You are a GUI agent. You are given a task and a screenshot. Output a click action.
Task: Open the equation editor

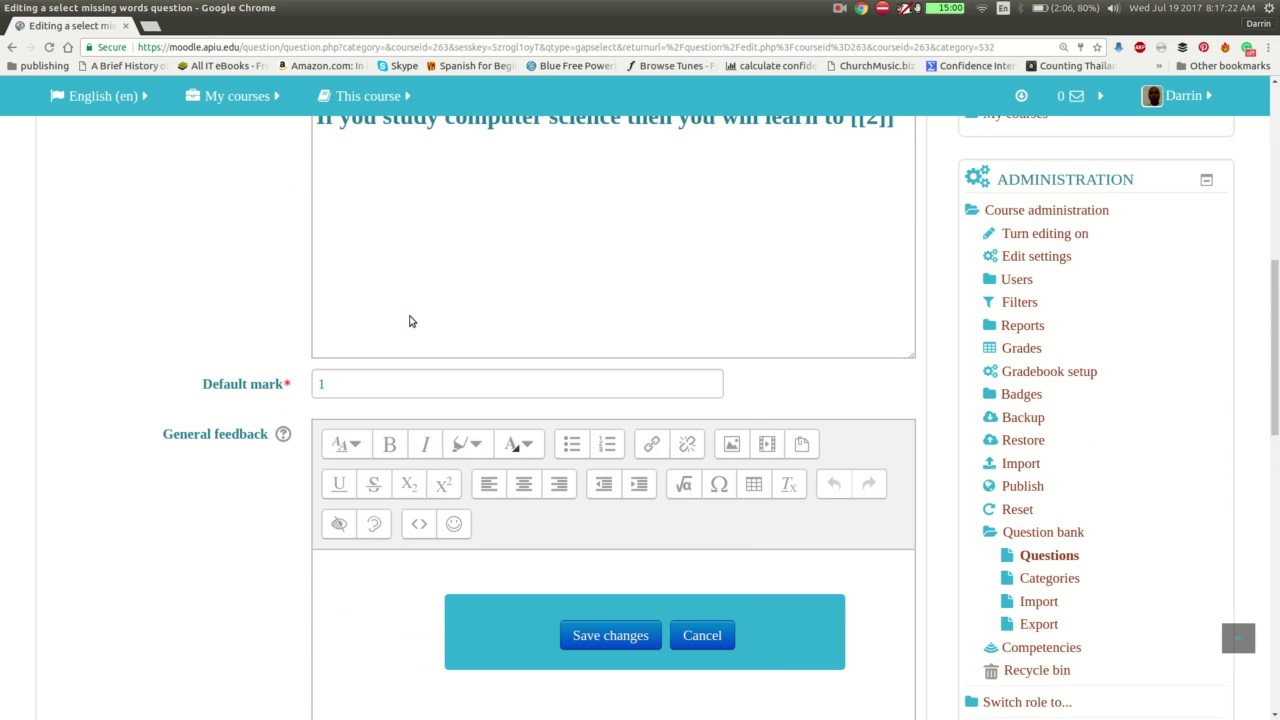point(684,484)
